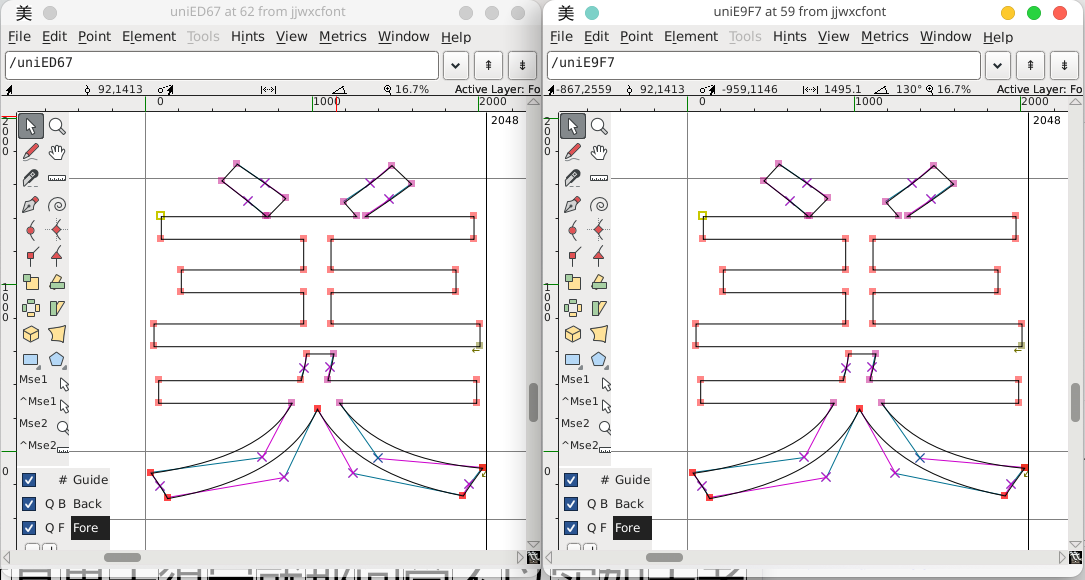Screen dimensions: 1085x580
Task: Open the Element menu in the uniED67 window
Action: click(149, 37)
